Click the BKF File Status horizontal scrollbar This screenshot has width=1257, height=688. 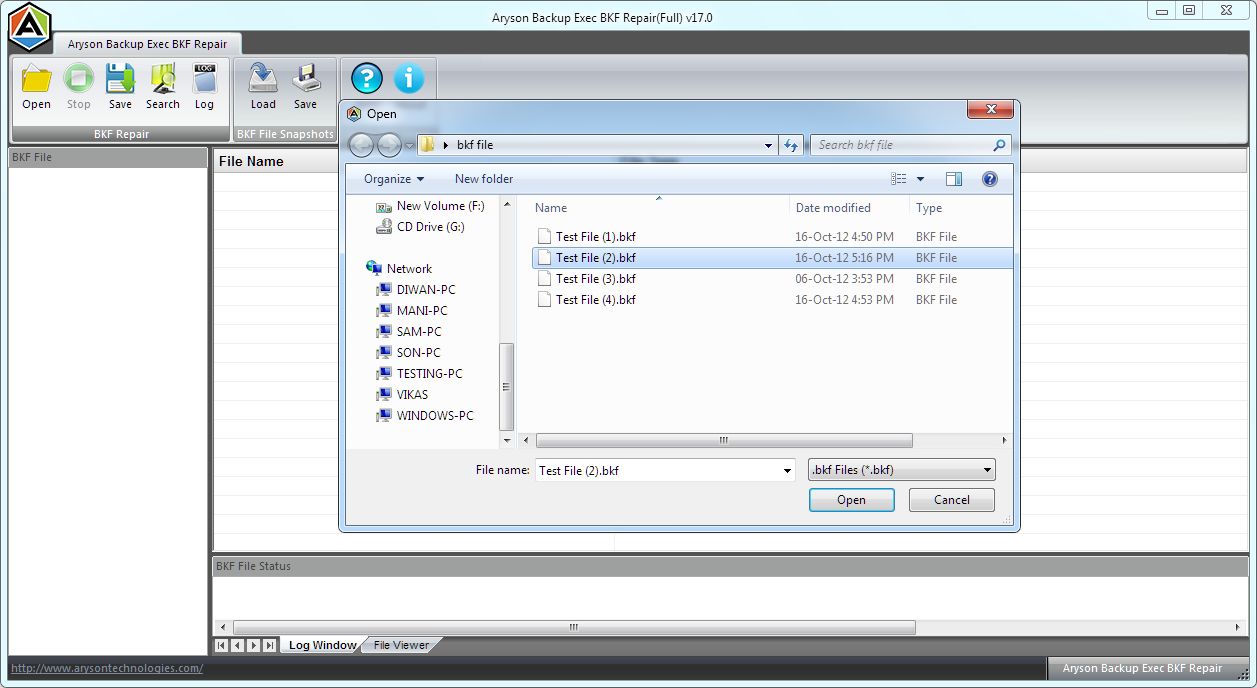coord(574,628)
